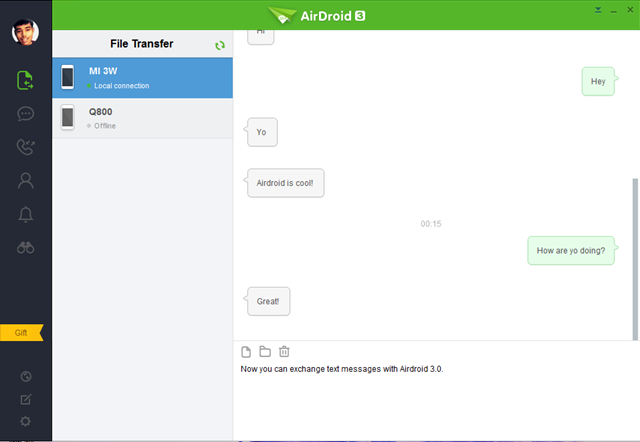Click the 'Local connection' status text
Image resolution: width=640 pixels, height=442 pixels.
coord(122,86)
